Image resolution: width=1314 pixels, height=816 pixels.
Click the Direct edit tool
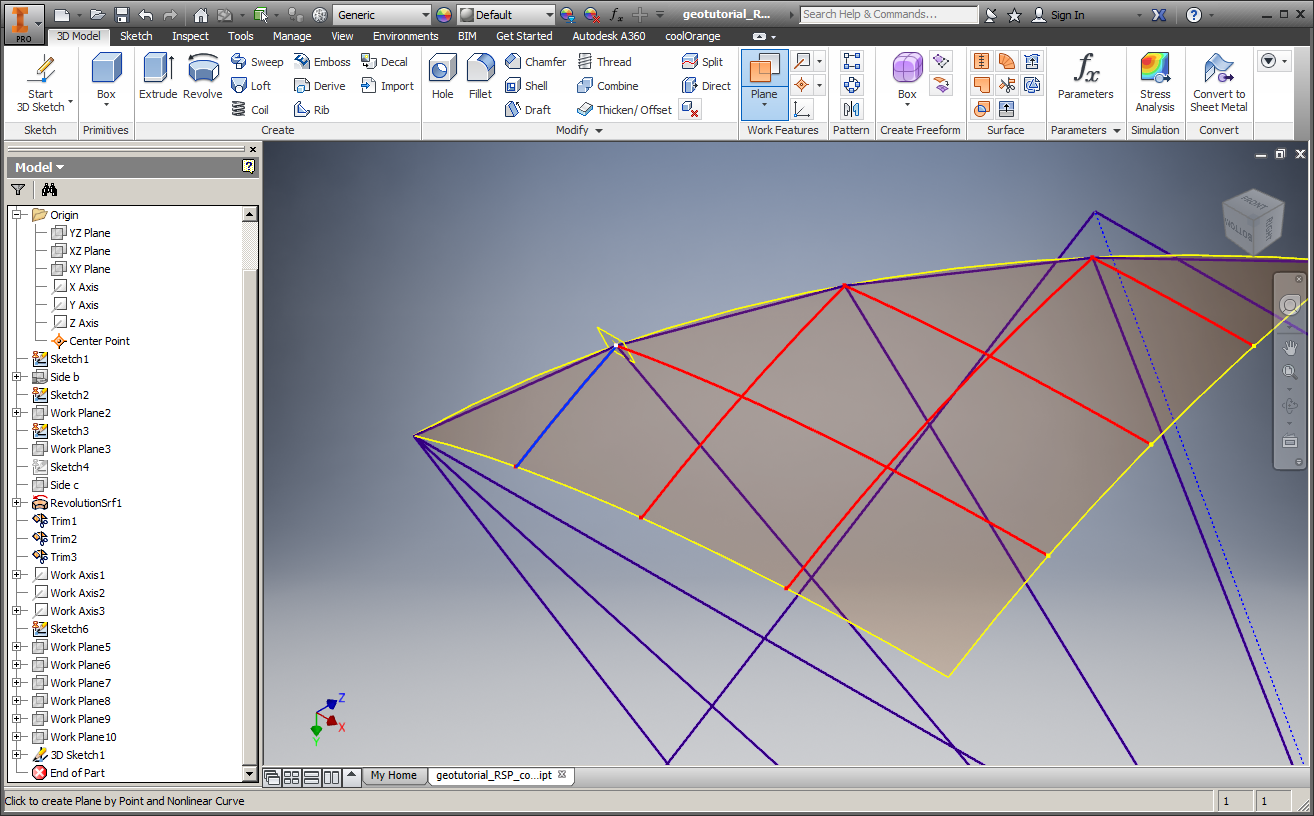tap(706, 86)
